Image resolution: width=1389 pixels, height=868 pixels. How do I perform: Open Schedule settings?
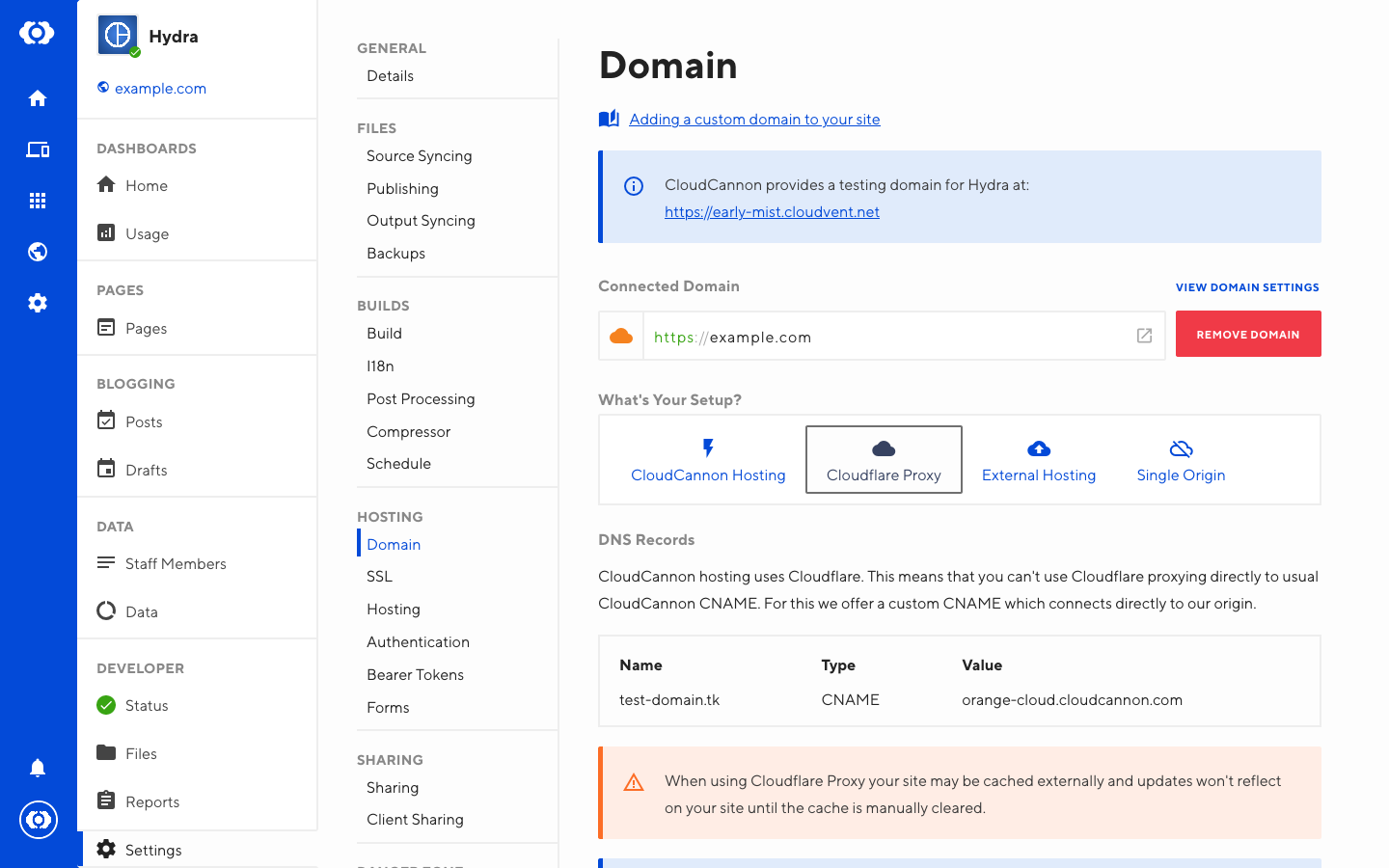click(398, 464)
